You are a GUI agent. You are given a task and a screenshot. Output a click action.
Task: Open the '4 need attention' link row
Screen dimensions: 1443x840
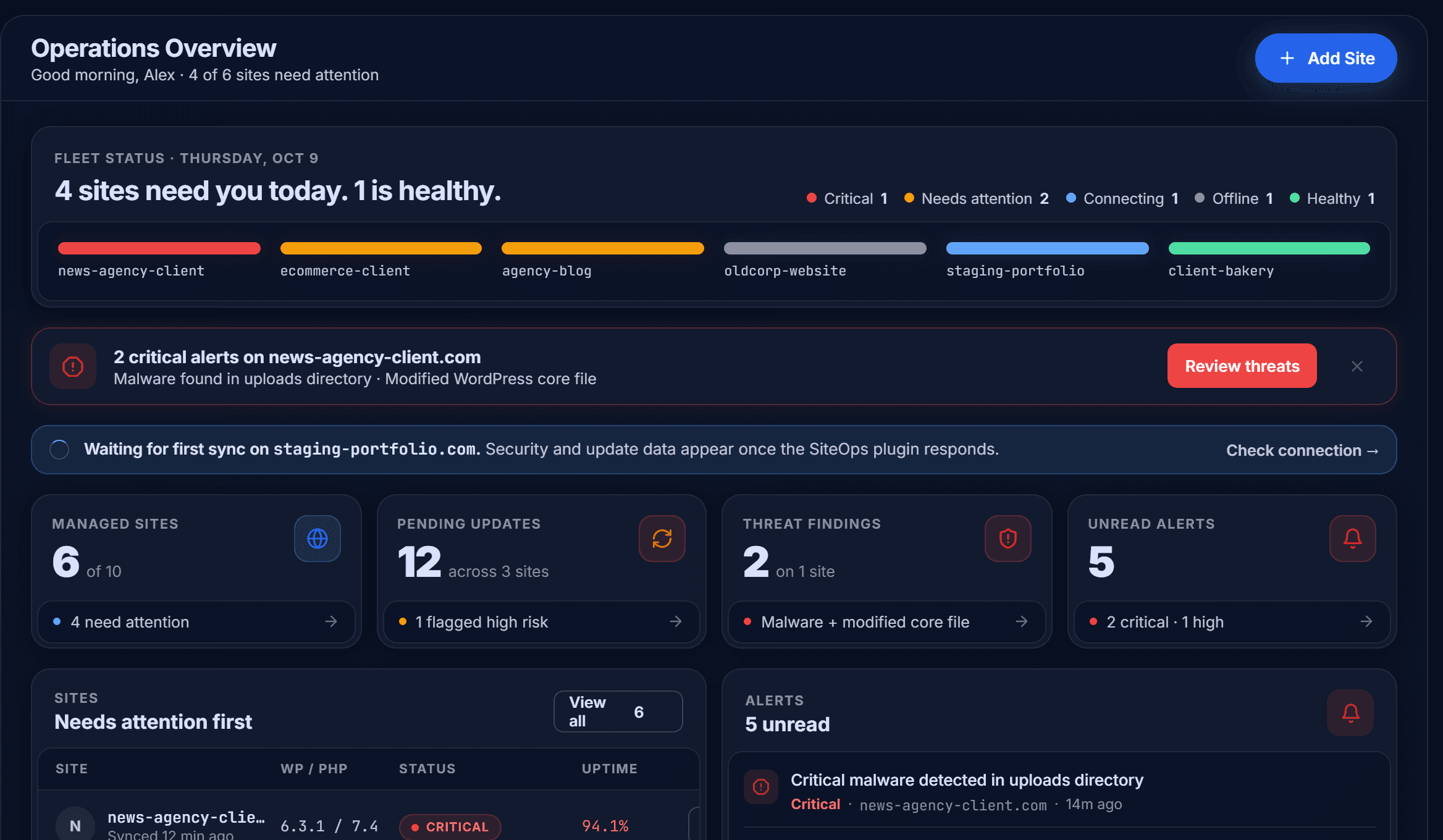point(196,622)
